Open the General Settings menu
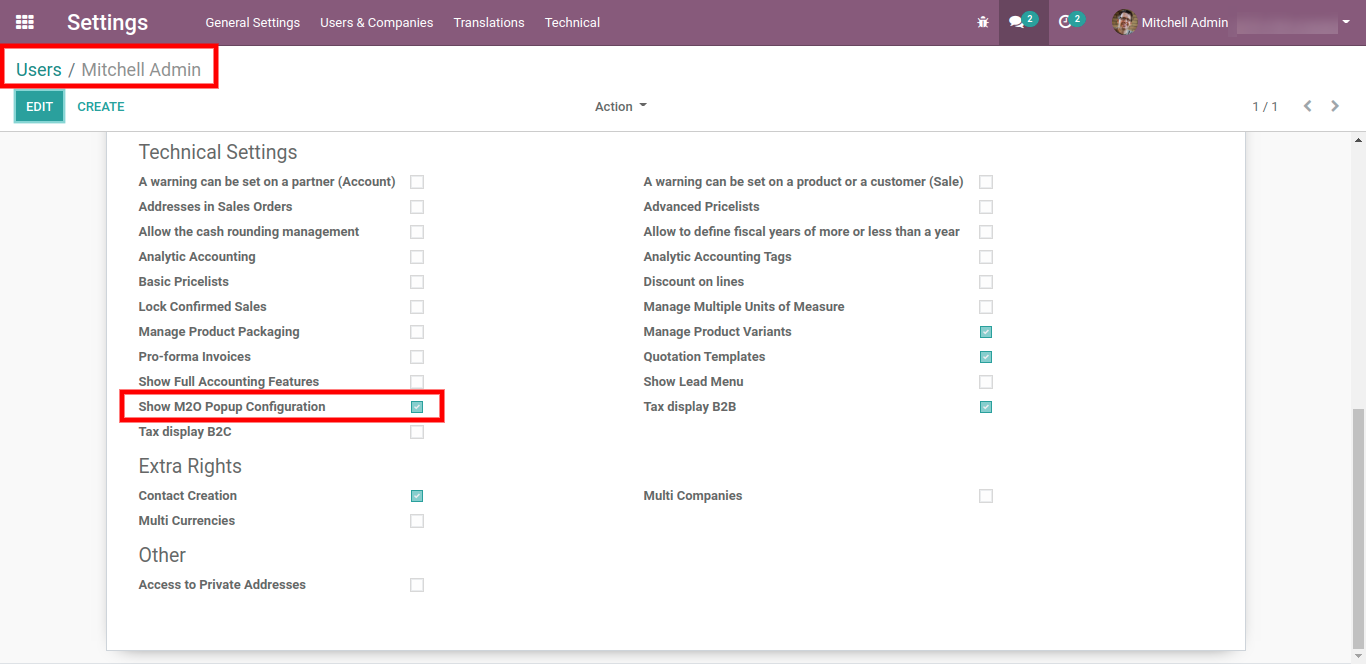The image size is (1366, 664). pyautogui.click(x=252, y=22)
